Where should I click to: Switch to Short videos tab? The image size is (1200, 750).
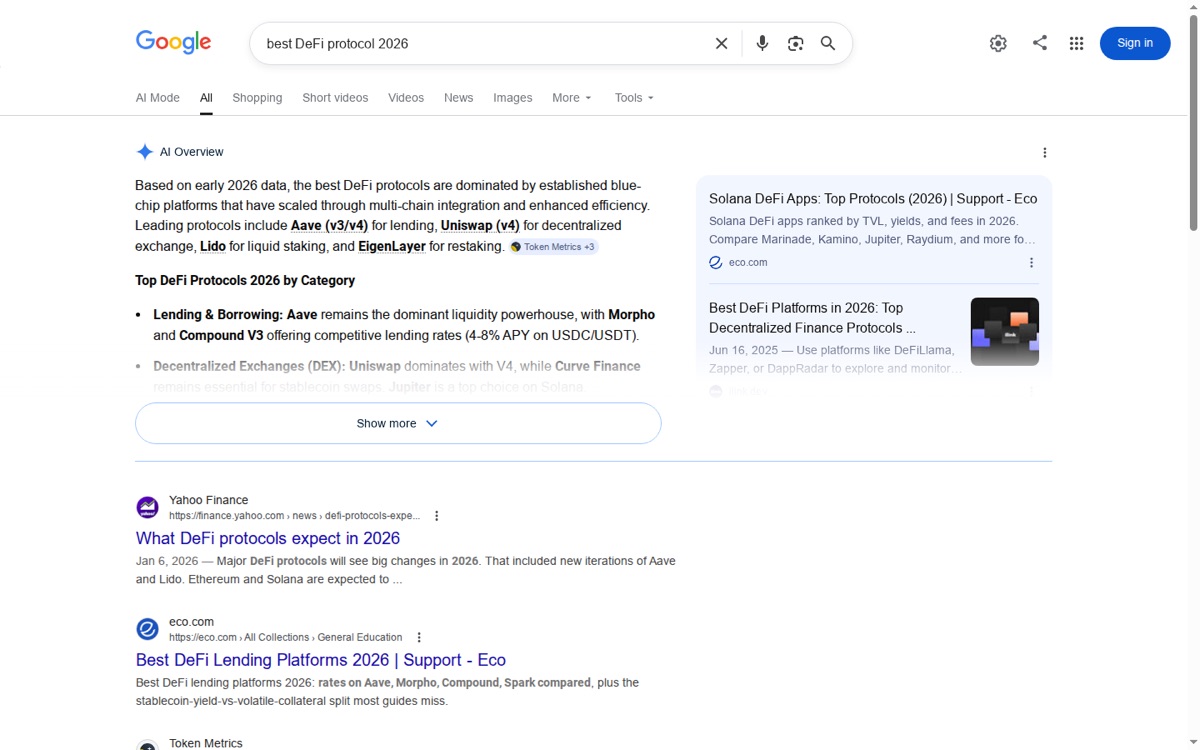[335, 98]
